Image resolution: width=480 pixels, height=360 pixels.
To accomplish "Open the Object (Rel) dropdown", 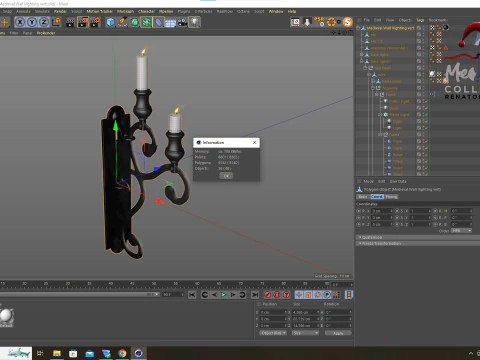I will [x=273, y=333].
